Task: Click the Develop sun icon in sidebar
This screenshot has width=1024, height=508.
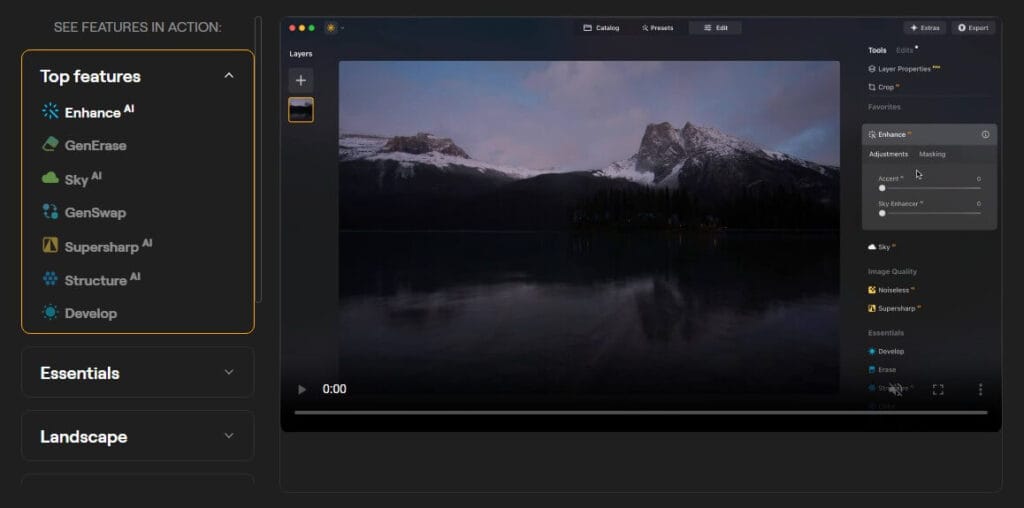Action: [x=50, y=313]
